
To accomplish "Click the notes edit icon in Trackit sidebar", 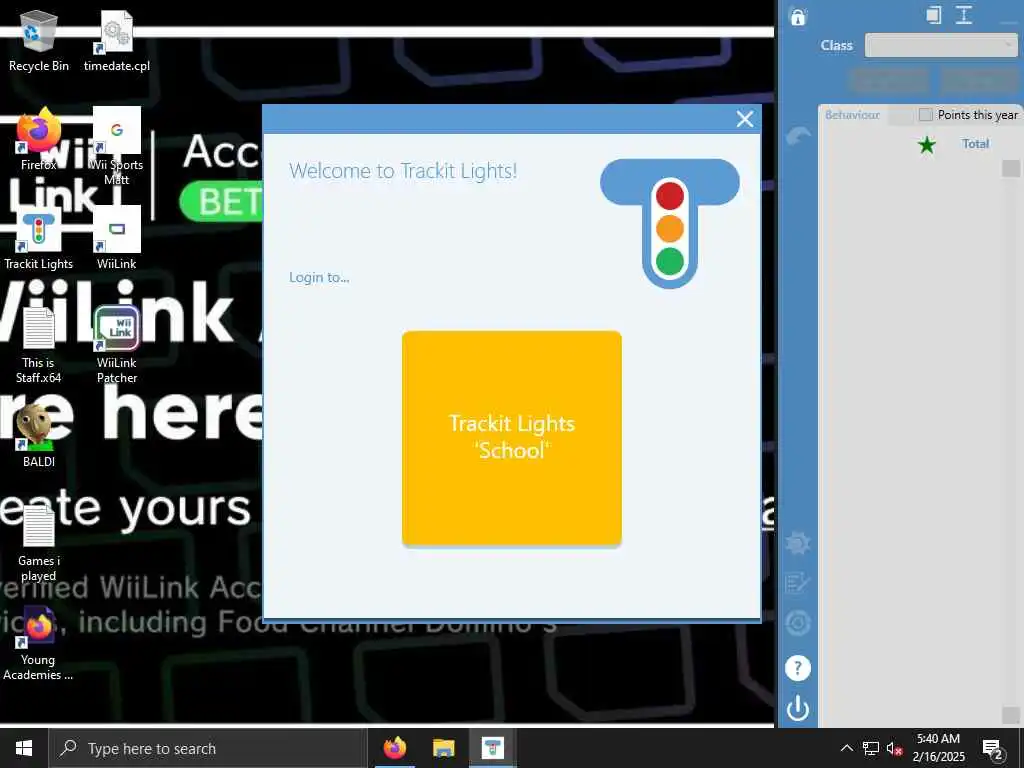I will pyautogui.click(x=797, y=583).
